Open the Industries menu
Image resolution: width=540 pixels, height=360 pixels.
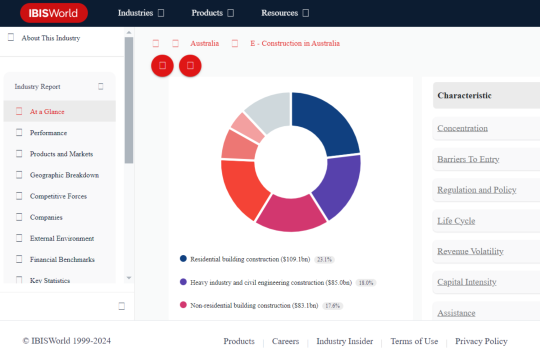tap(135, 13)
